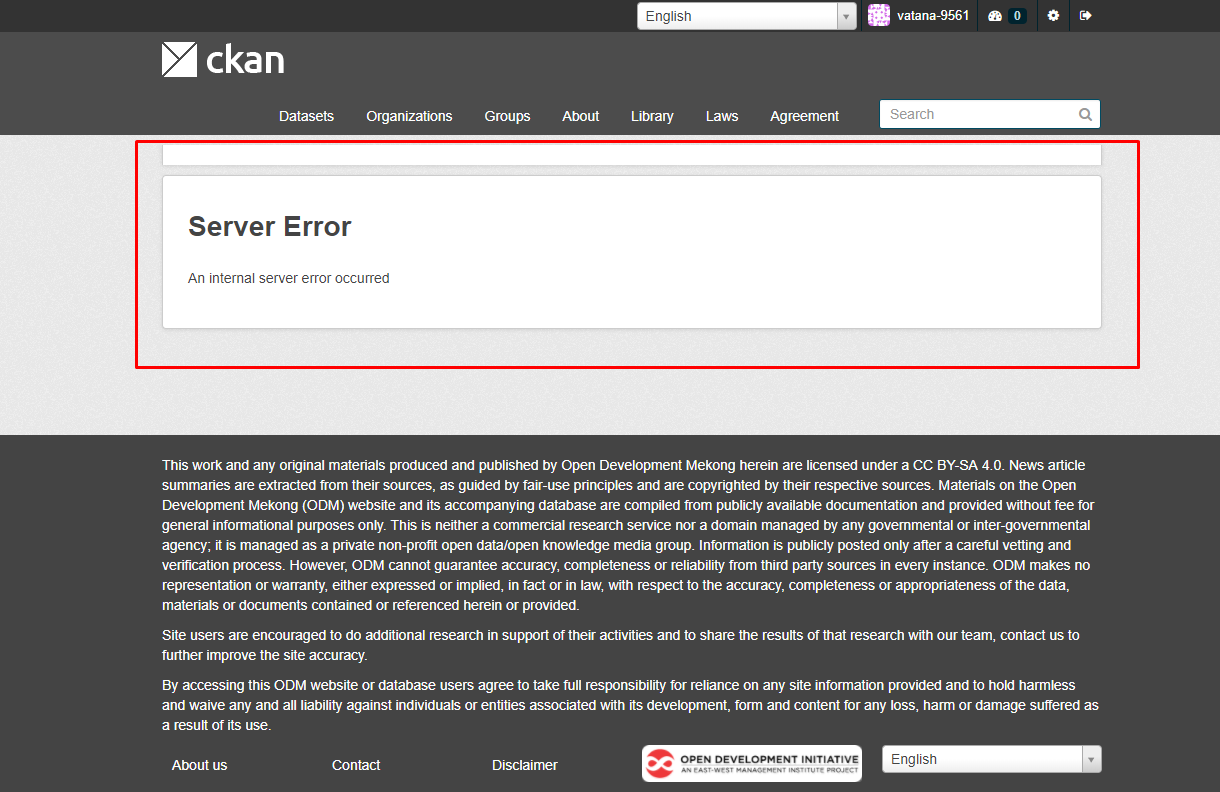Open the top English language dropdown
Image resolution: width=1220 pixels, height=792 pixels.
738,15
